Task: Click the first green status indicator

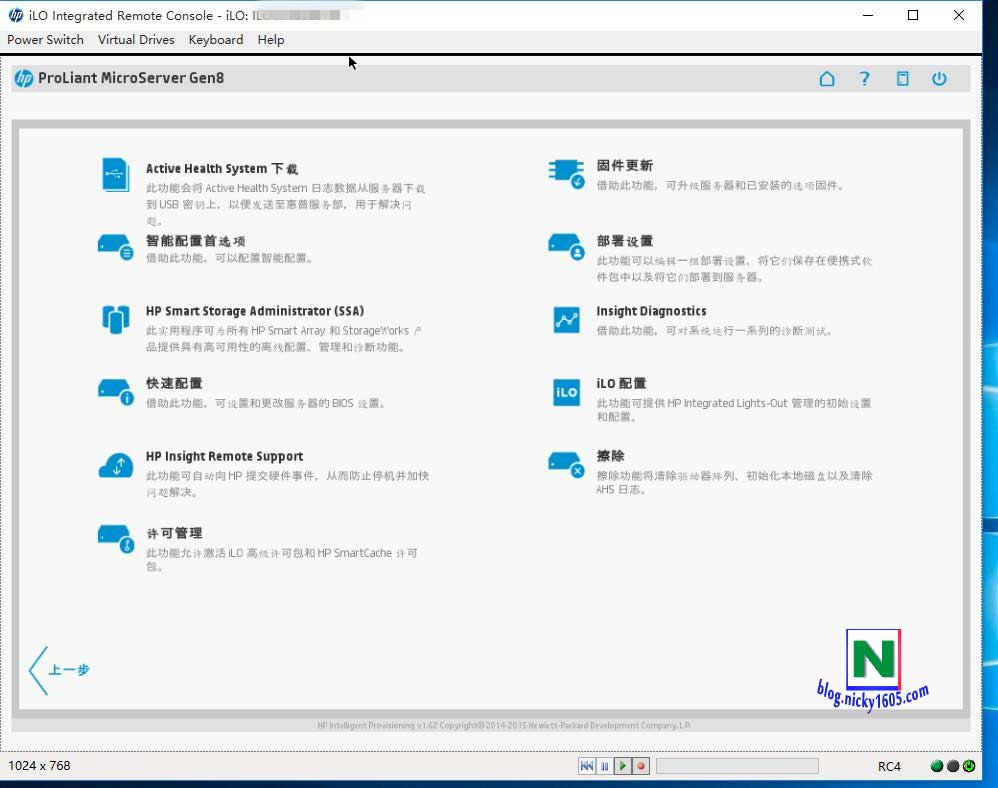Action: pyautogui.click(x=937, y=766)
